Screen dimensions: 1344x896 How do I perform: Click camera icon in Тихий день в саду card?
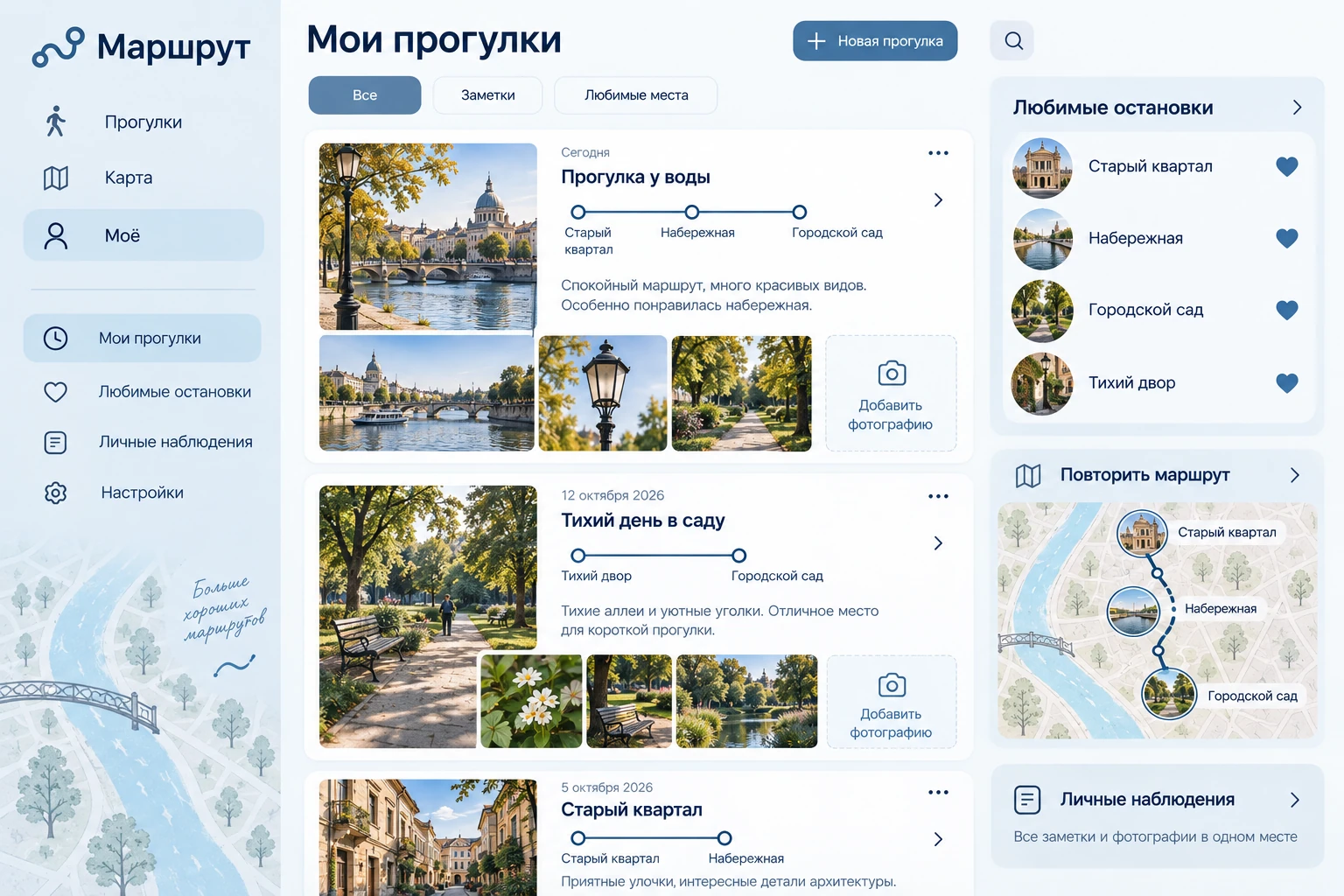892,685
